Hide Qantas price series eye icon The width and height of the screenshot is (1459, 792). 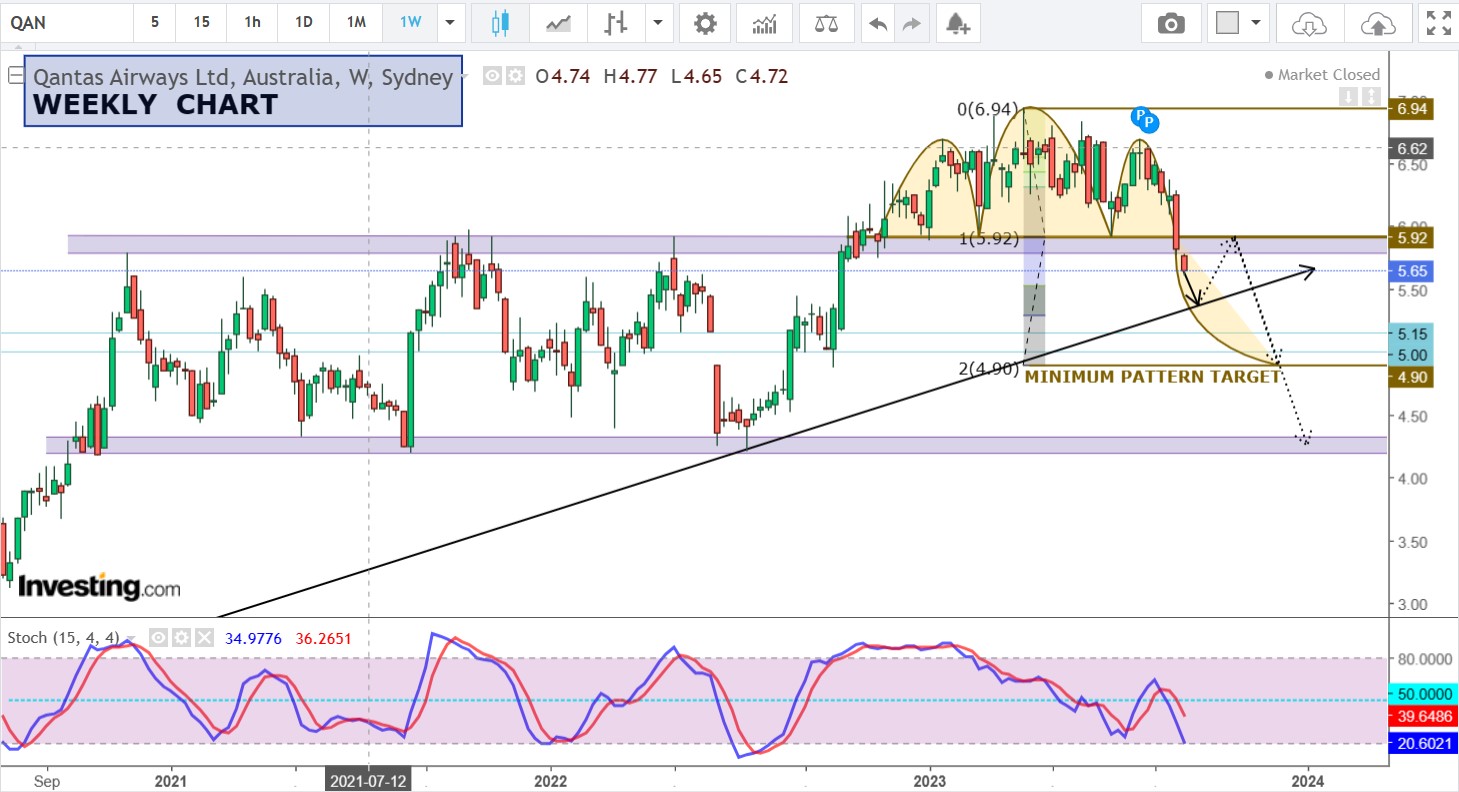click(x=492, y=75)
